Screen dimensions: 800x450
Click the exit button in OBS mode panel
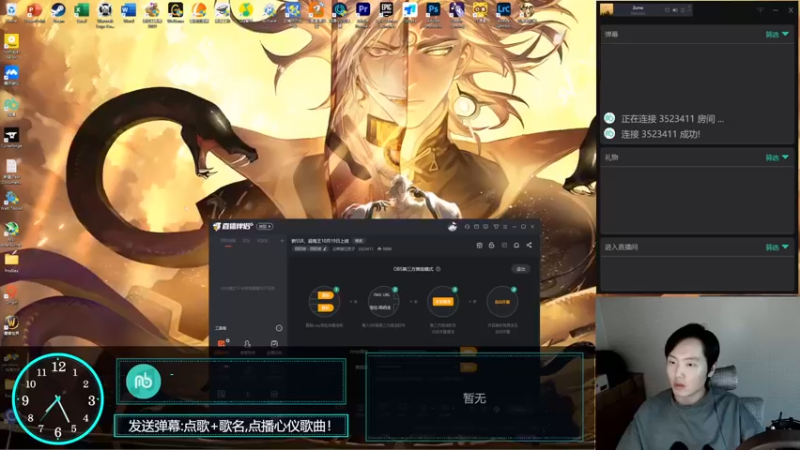[x=520, y=269]
